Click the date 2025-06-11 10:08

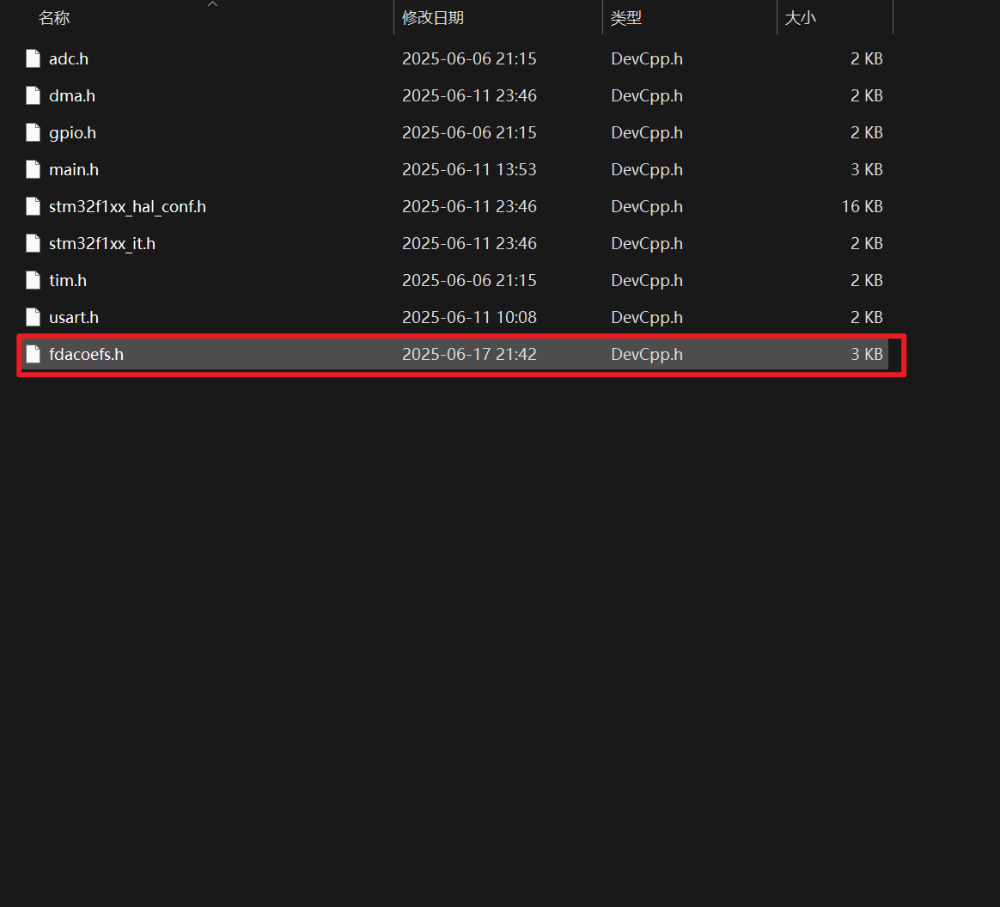click(x=469, y=318)
